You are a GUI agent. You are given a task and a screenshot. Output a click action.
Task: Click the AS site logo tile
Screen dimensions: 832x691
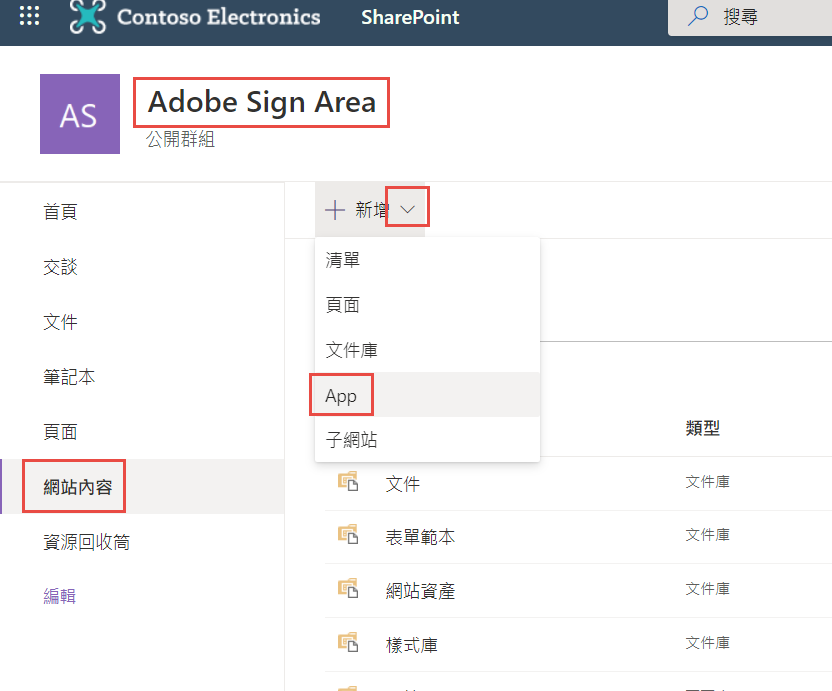tap(79, 114)
